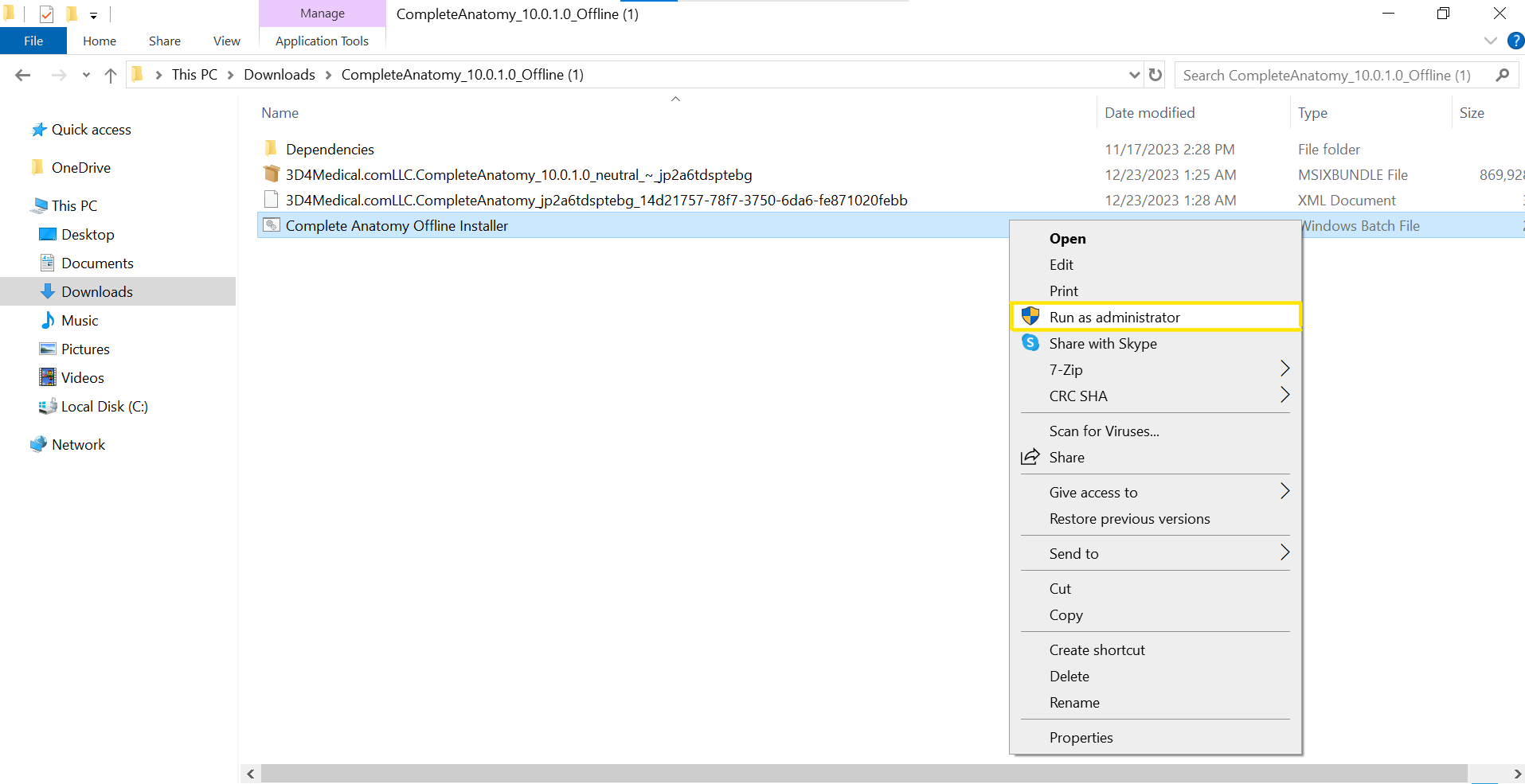Click Downloads in the address breadcrumb
The height and width of the screenshot is (784, 1525).
pyautogui.click(x=280, y=75)
